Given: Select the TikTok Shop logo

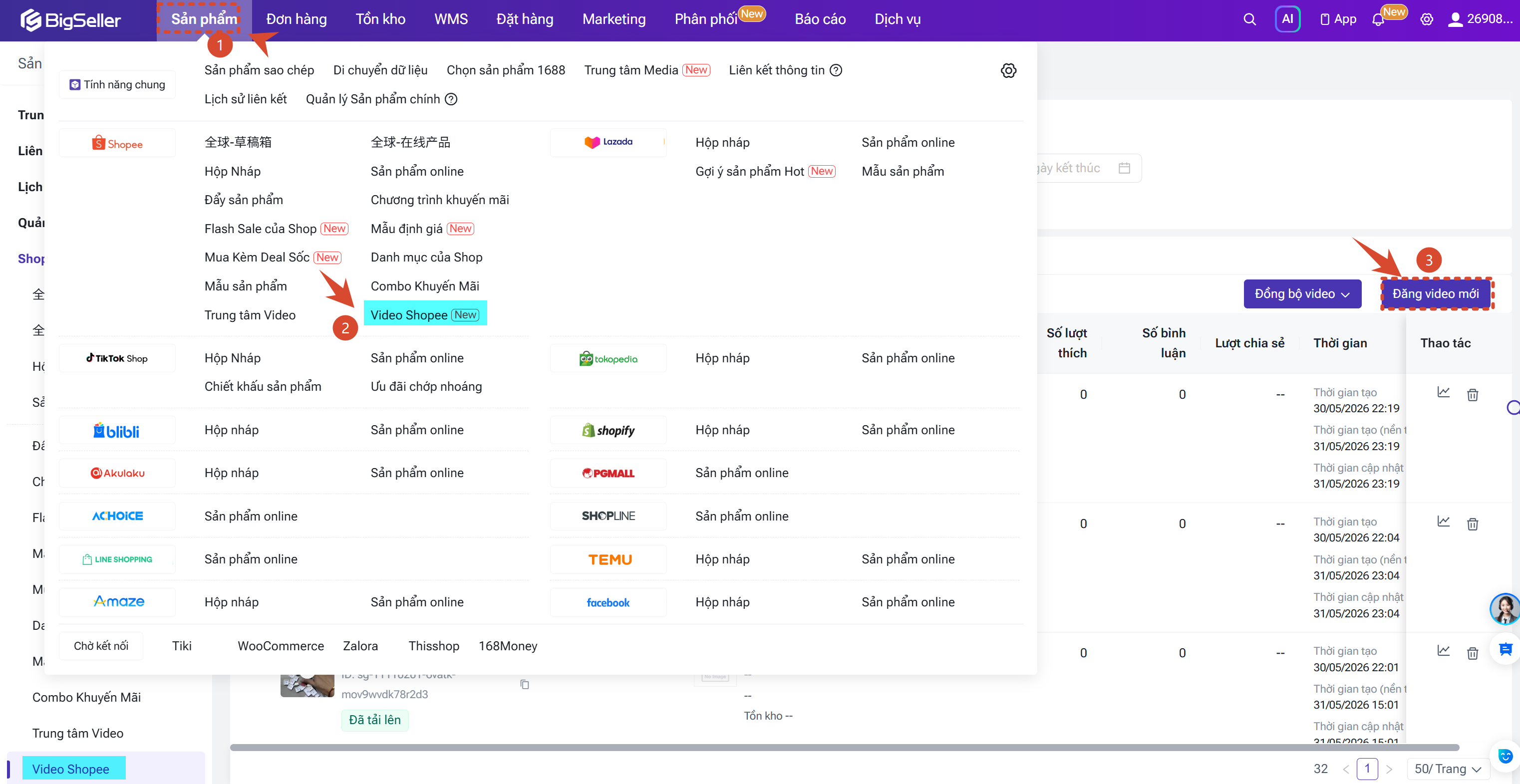Looking at the screenshot, I should pos(117,358).
